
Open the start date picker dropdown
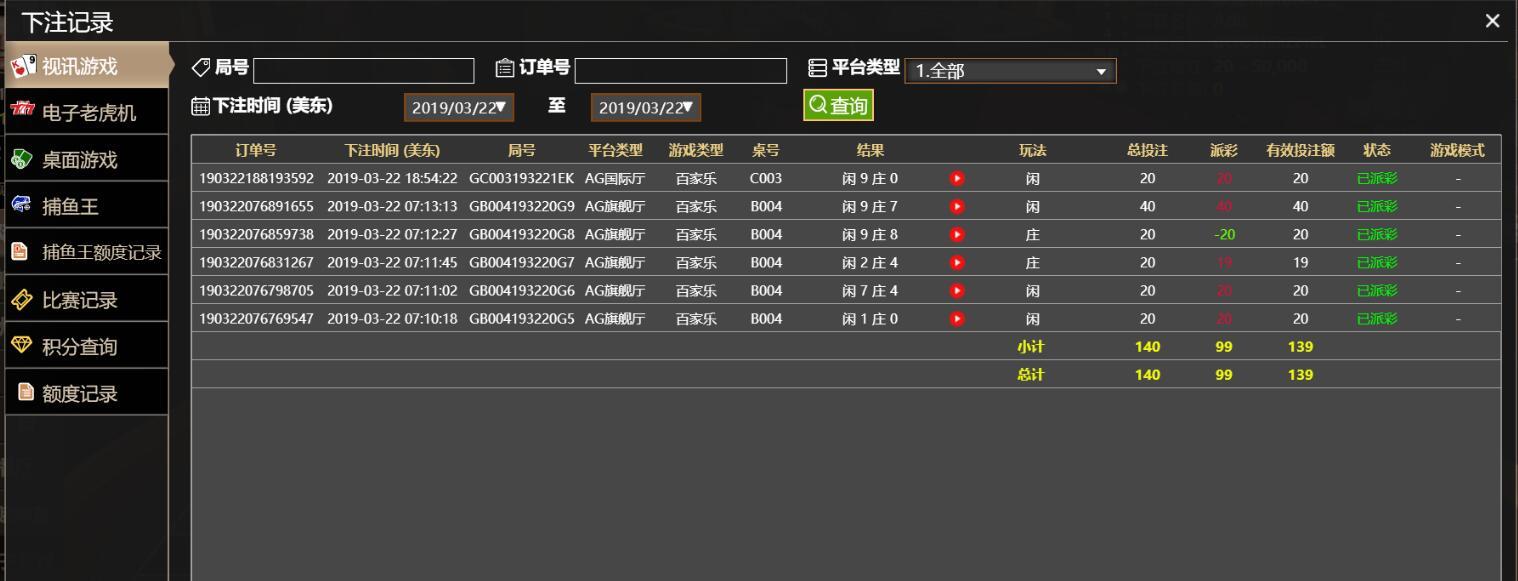click(459, 107)
